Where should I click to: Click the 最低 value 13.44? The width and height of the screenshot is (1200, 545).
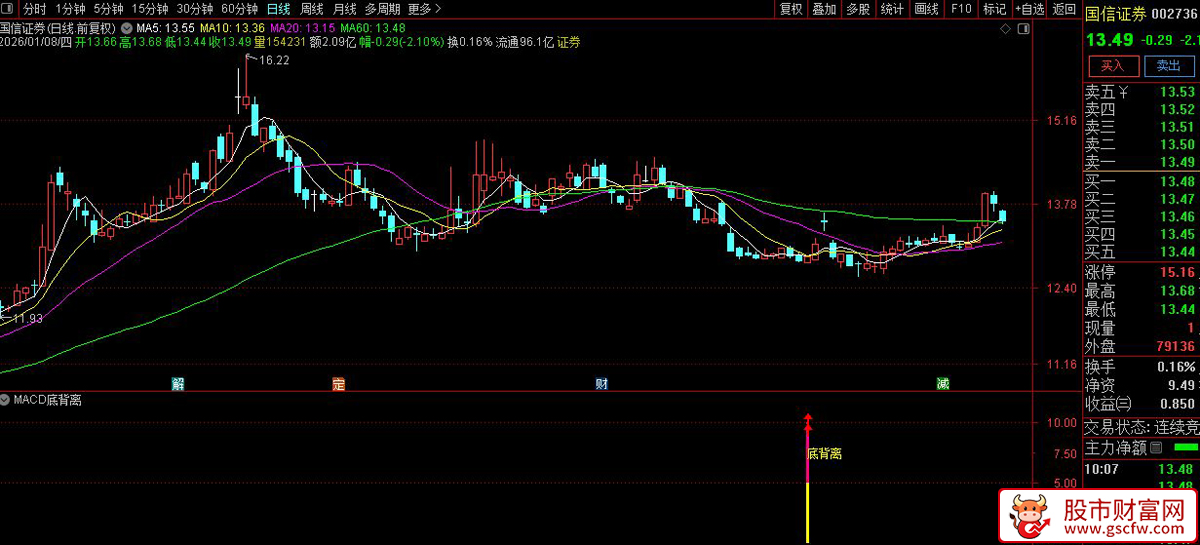(x=1176, y=309)
